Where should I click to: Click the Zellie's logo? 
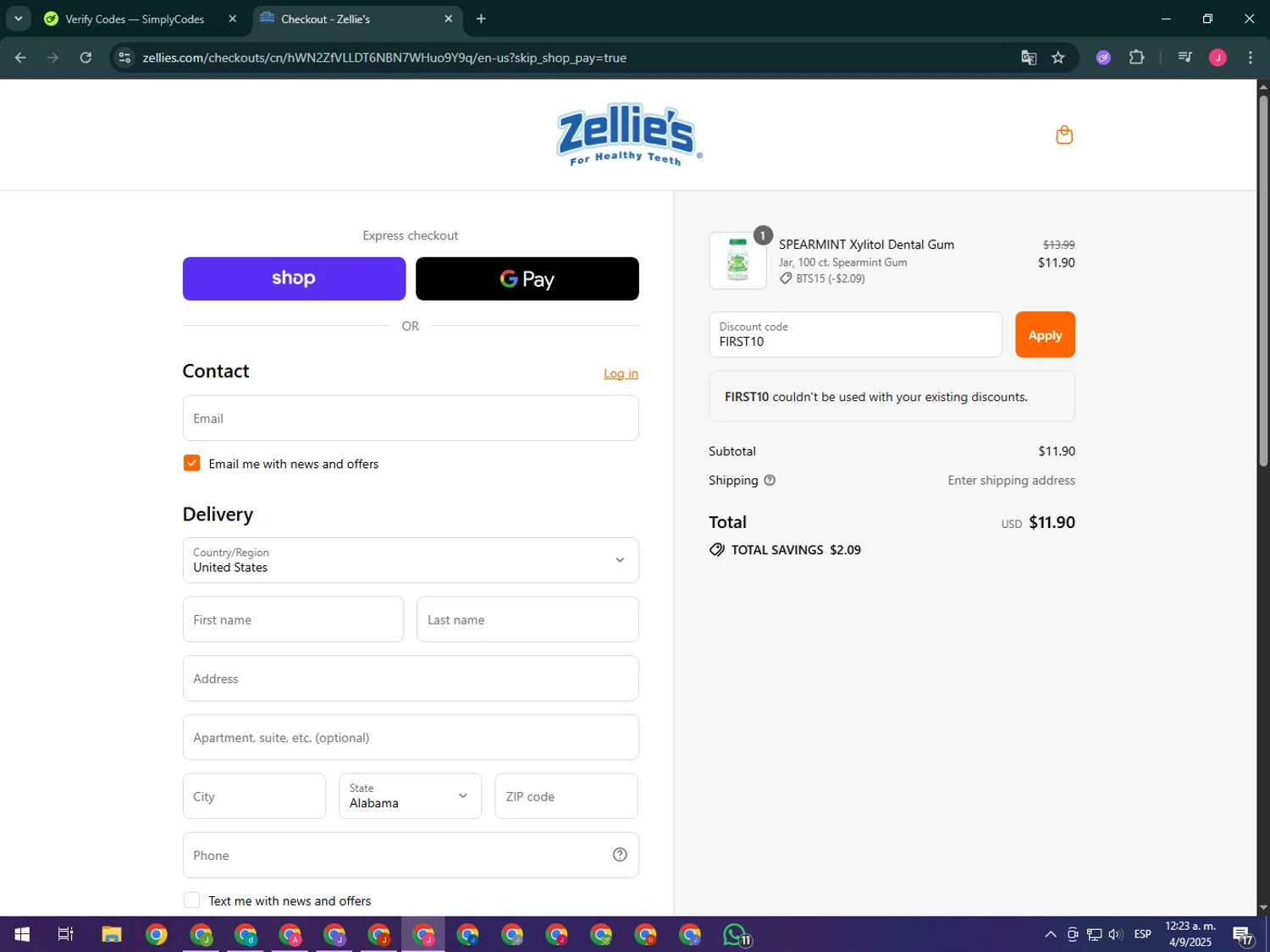tap(629, 135)
